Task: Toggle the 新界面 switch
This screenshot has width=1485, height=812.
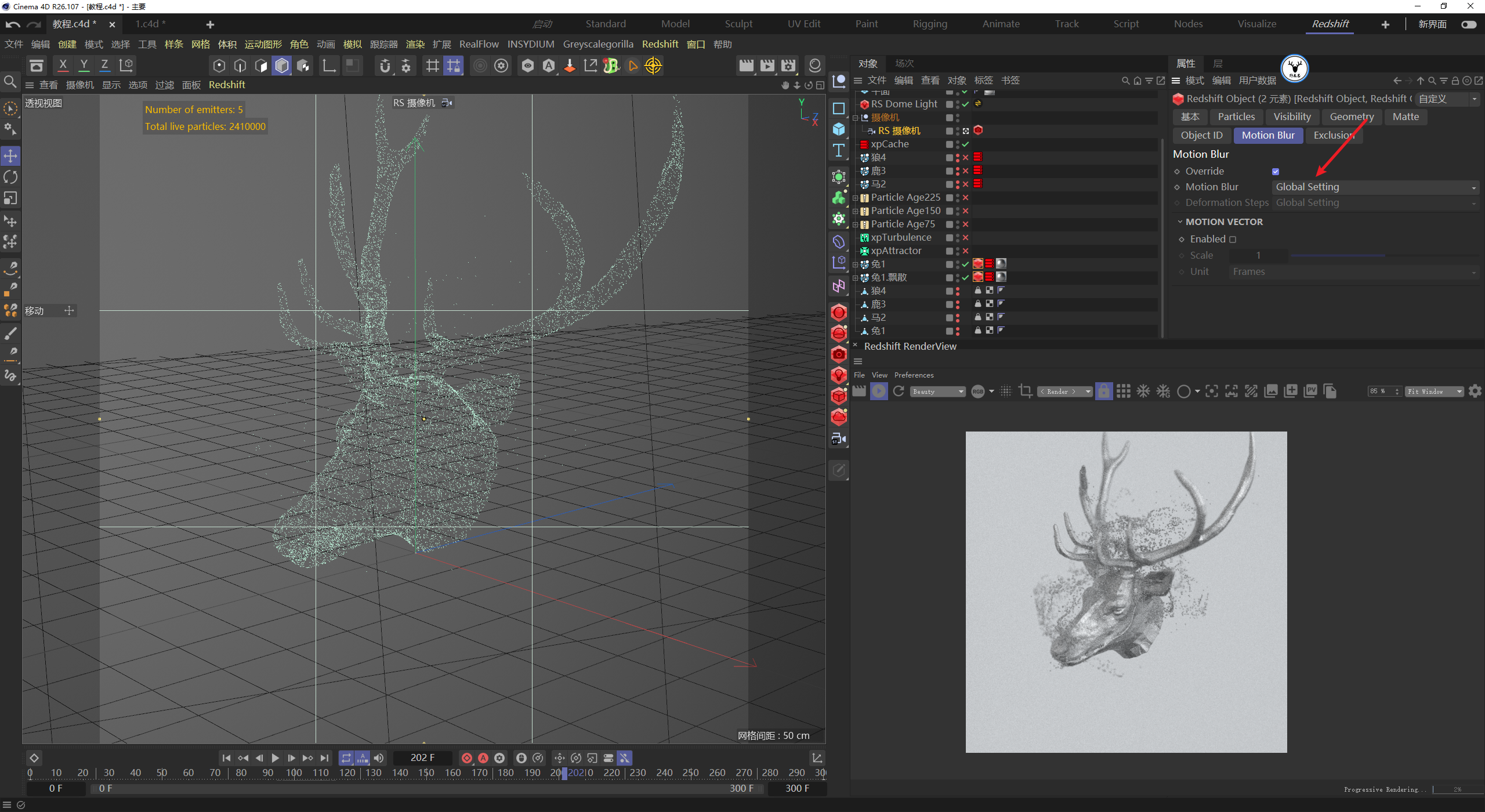Action: 1468,24
